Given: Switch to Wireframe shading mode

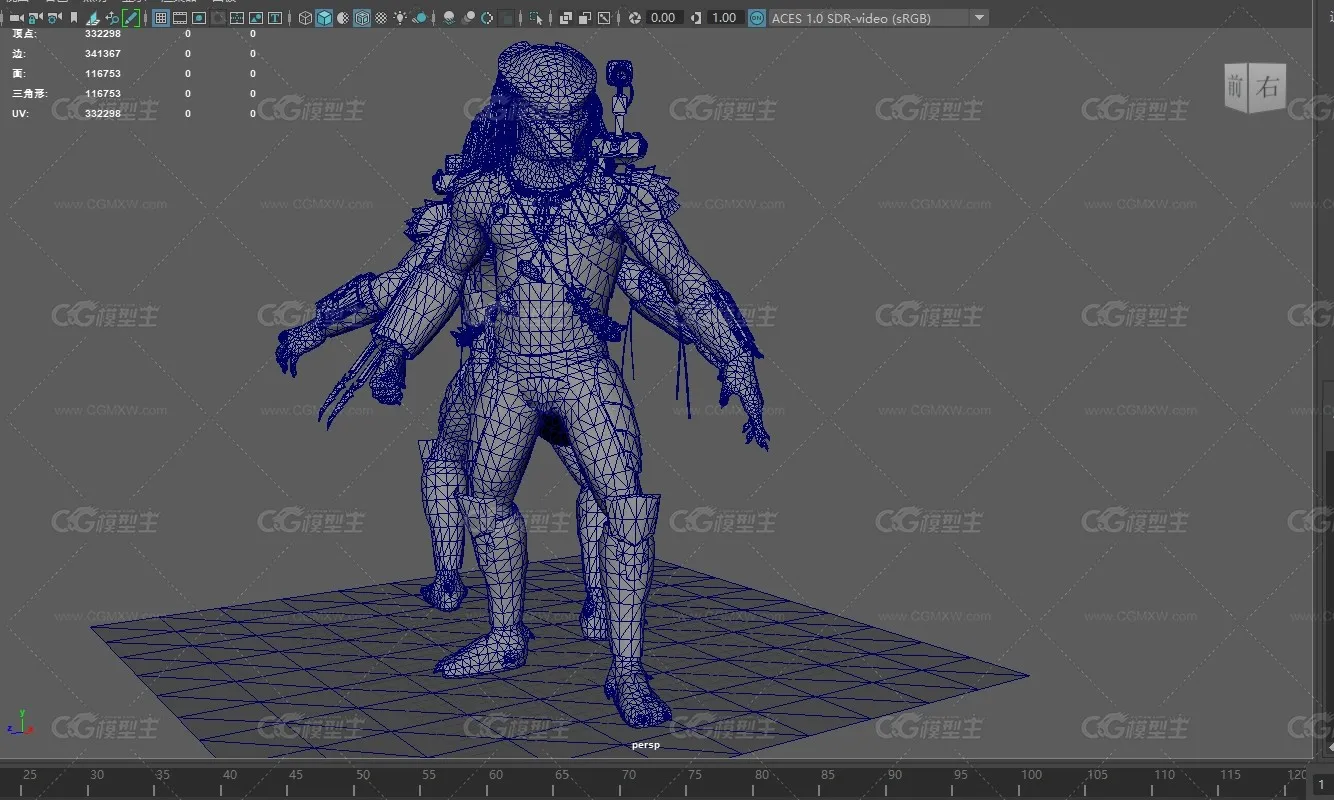Looking at the screenshot, I should coord(305,18).
